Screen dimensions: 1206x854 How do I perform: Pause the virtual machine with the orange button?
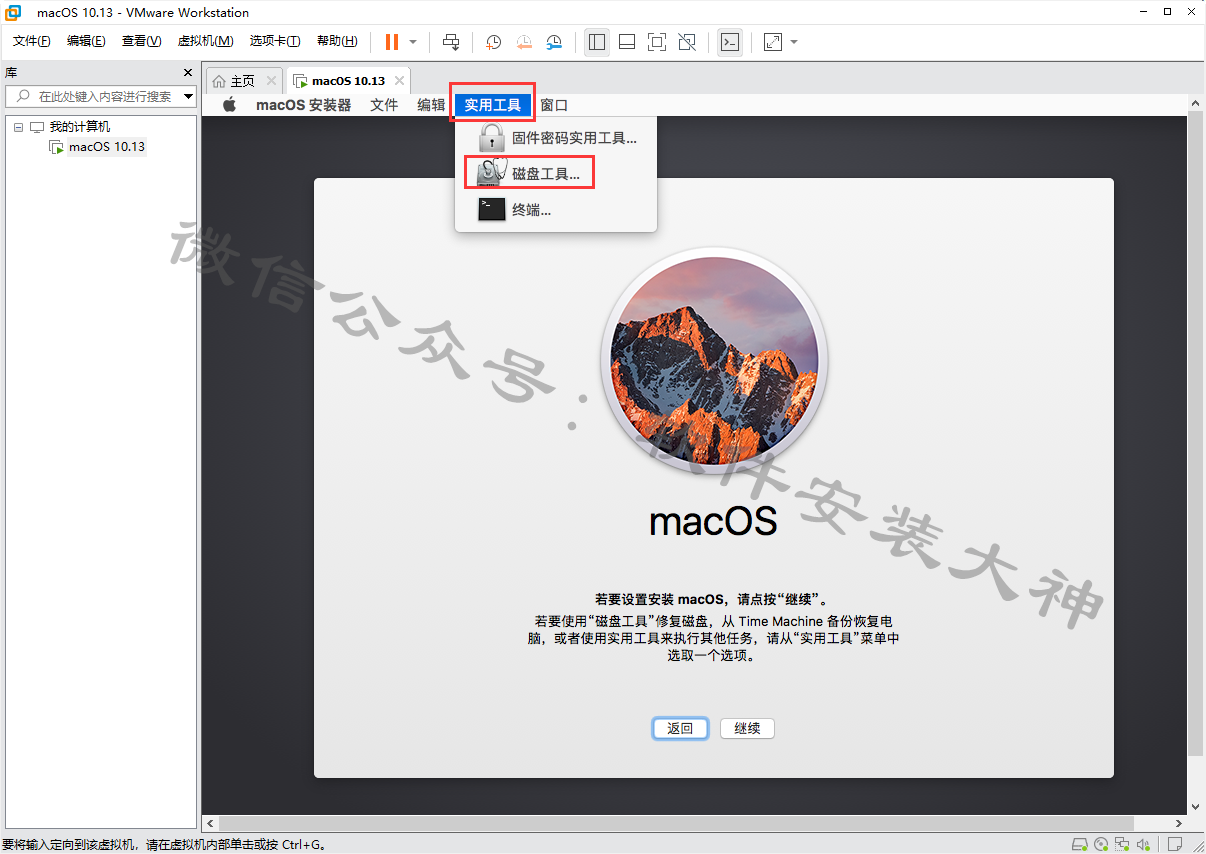392,42
